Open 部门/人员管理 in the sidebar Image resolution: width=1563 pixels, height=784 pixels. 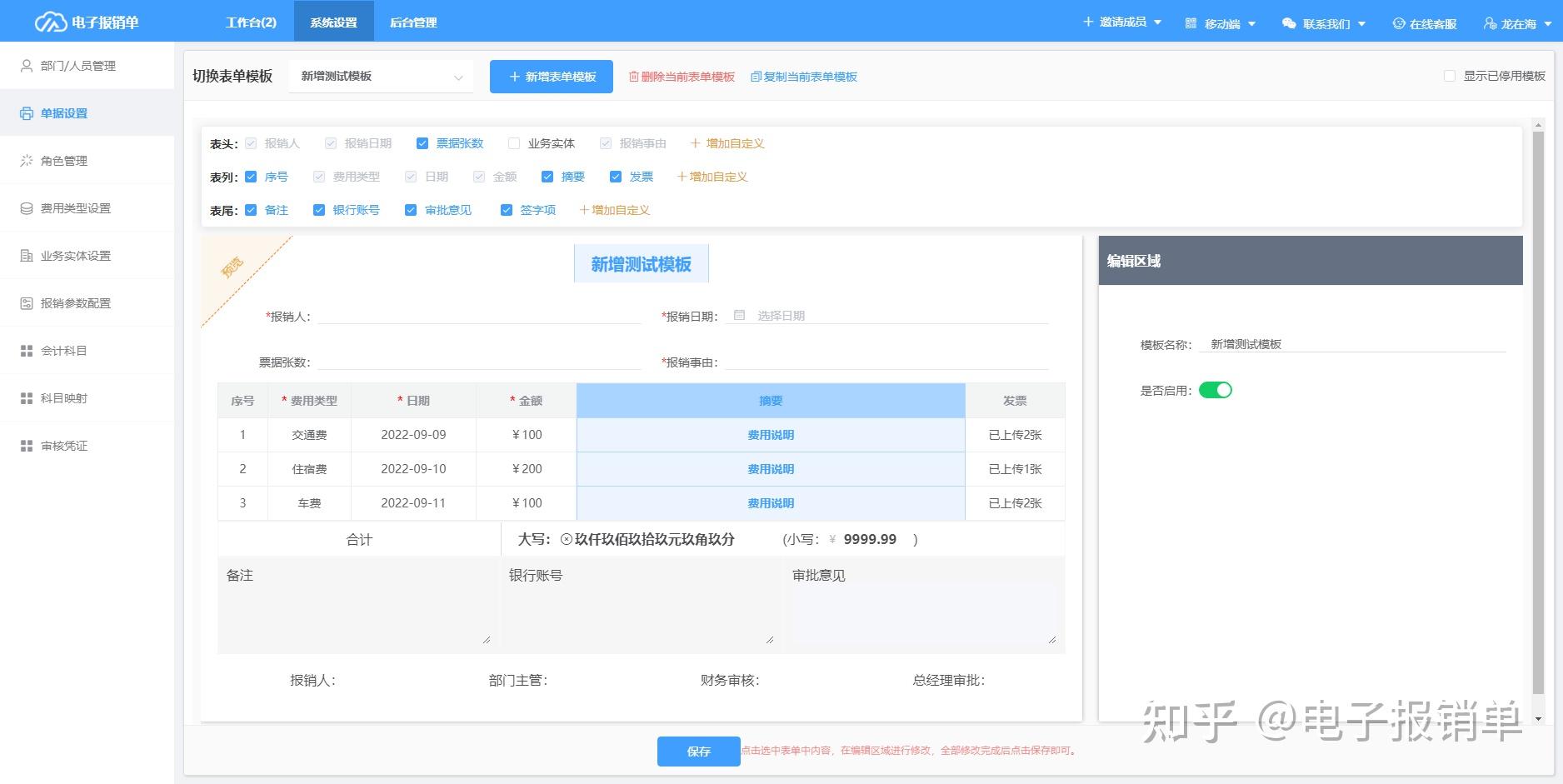tap(87, 66)
